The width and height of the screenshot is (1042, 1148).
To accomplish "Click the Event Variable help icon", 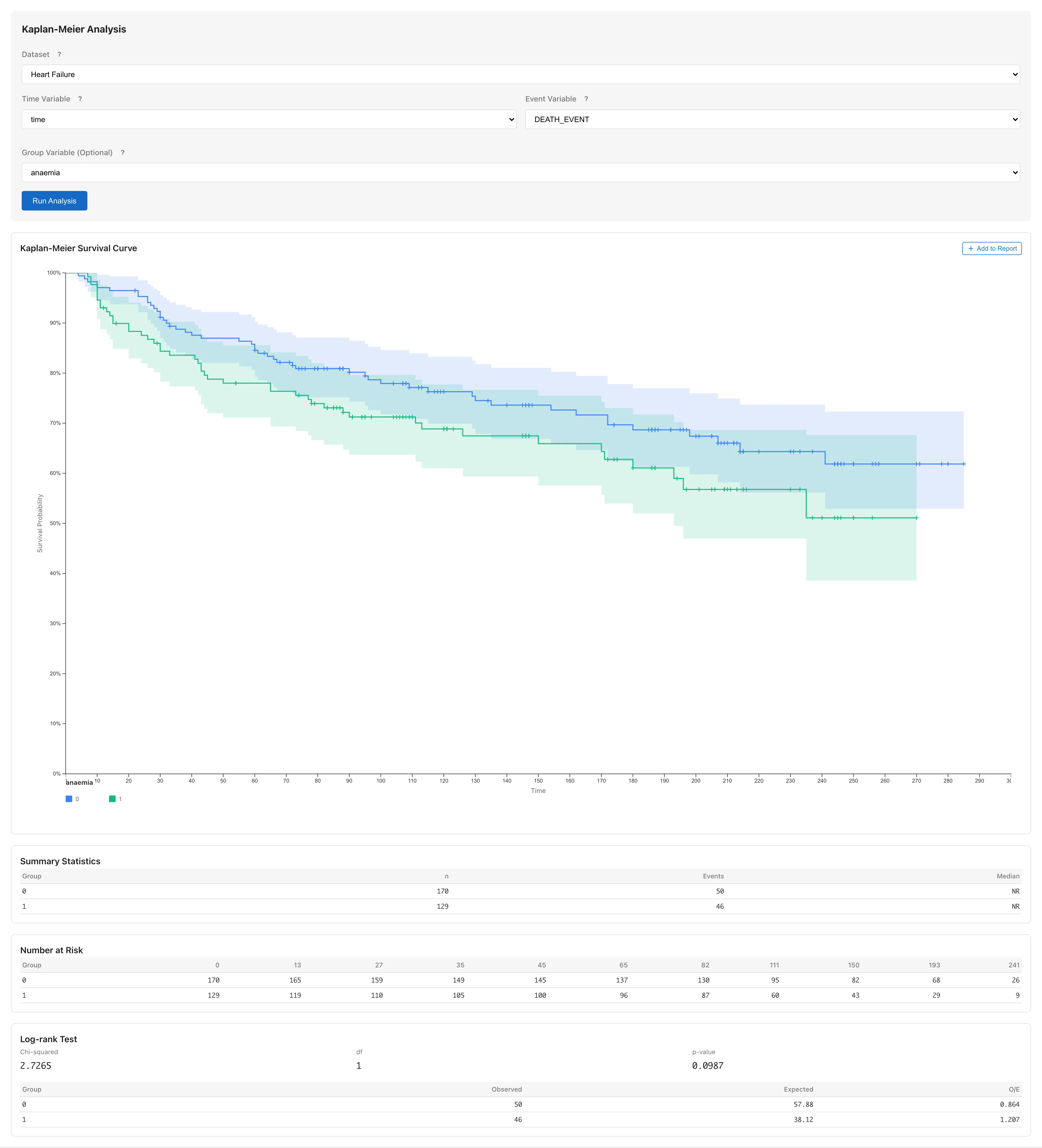I will click(x=586, y=99).
